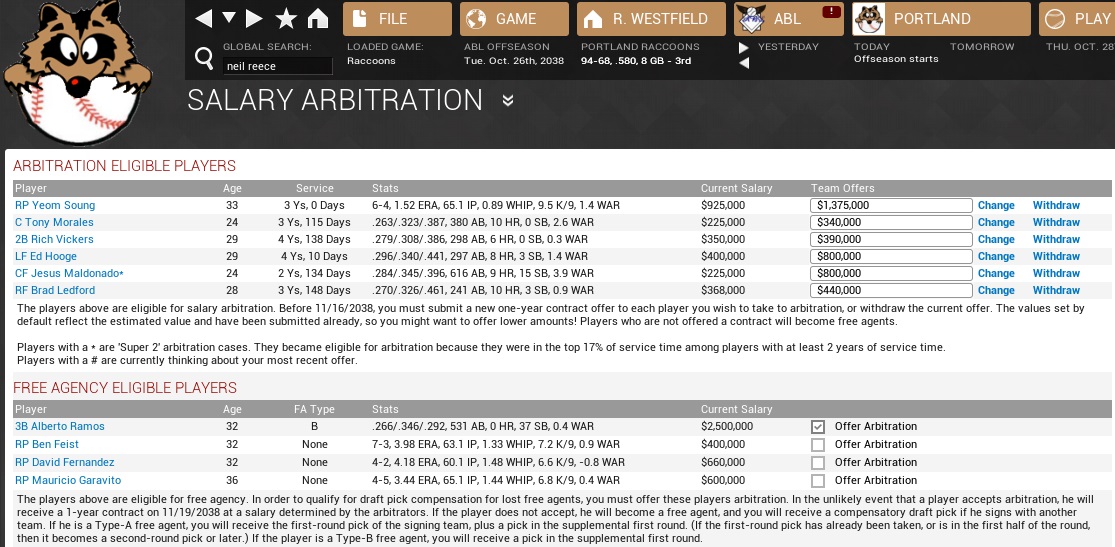The height and width of the screenshot is (547, 1115).
Task: Withdraw the offer to Tony Morales
Action: [1056, 222]
